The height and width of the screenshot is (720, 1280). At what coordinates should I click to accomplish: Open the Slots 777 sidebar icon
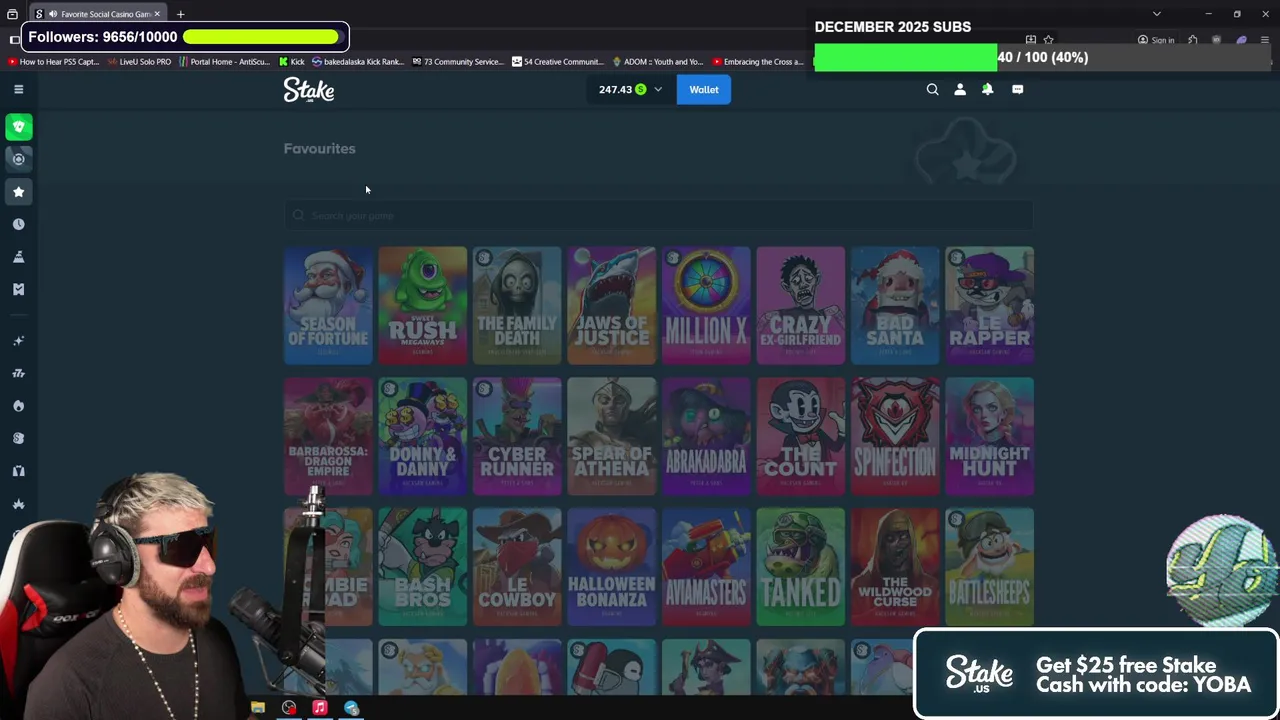click(x=18, y=373)
